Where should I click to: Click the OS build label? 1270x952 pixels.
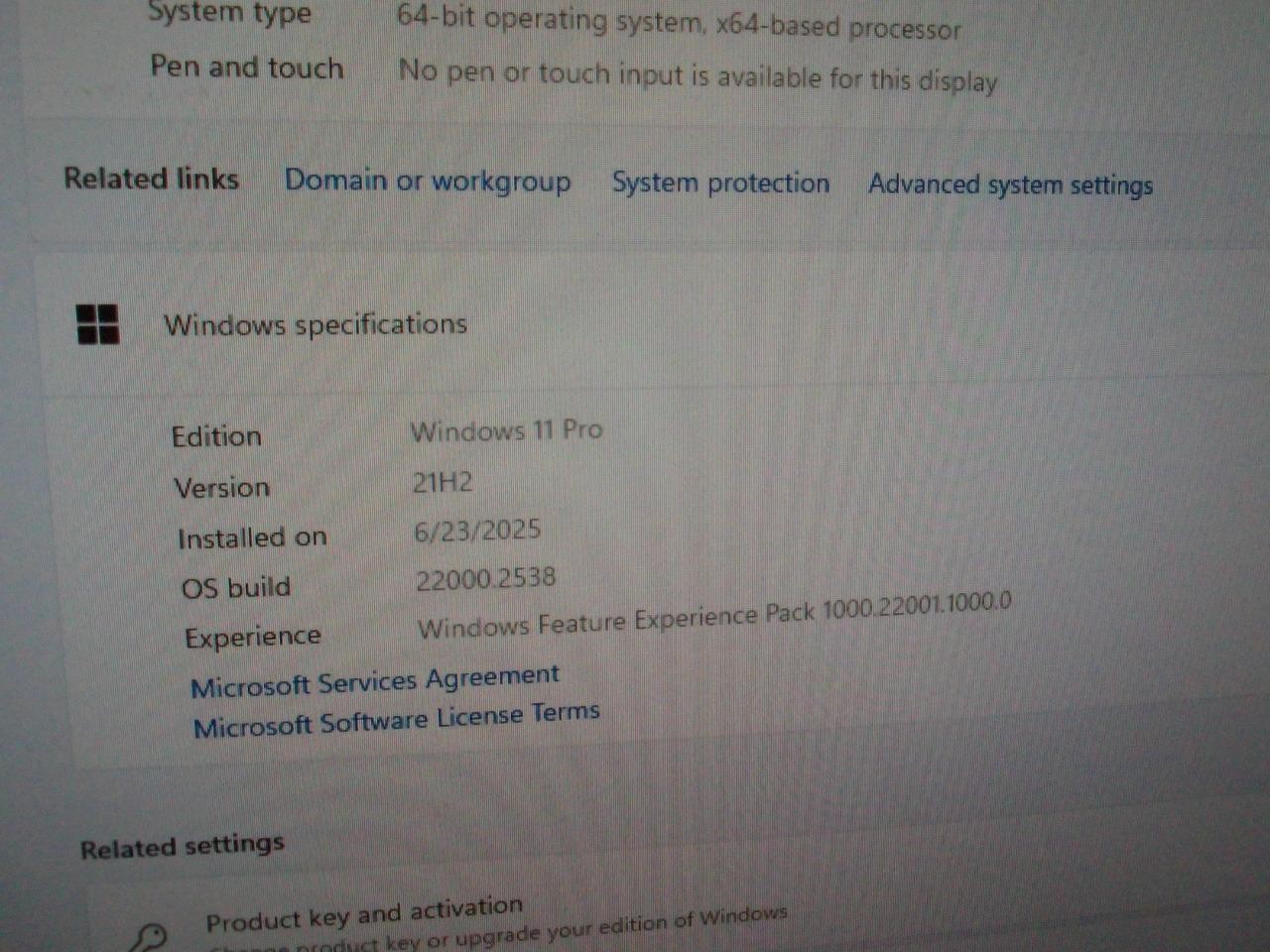click(x=236, y=588)
